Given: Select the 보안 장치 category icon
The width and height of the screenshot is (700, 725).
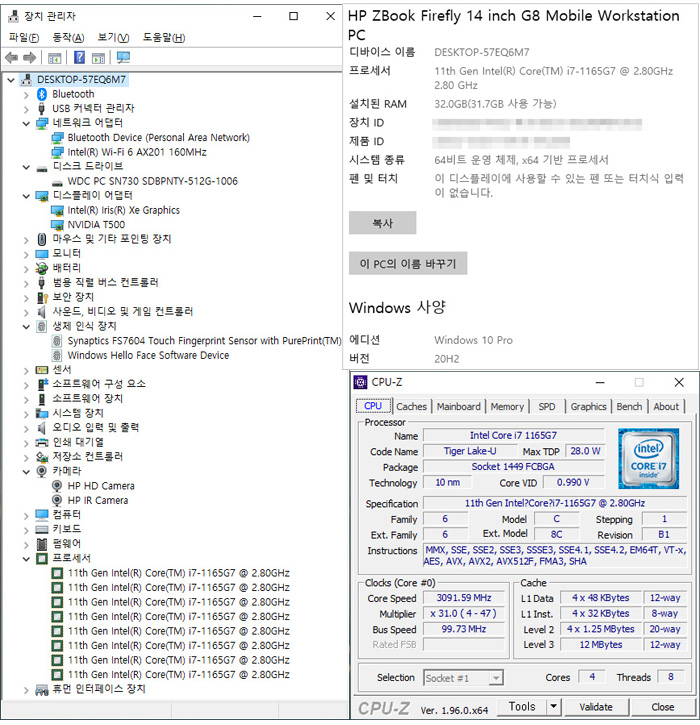Looking at the screenshot, I should pyautogui.click(x=42, y=297).
